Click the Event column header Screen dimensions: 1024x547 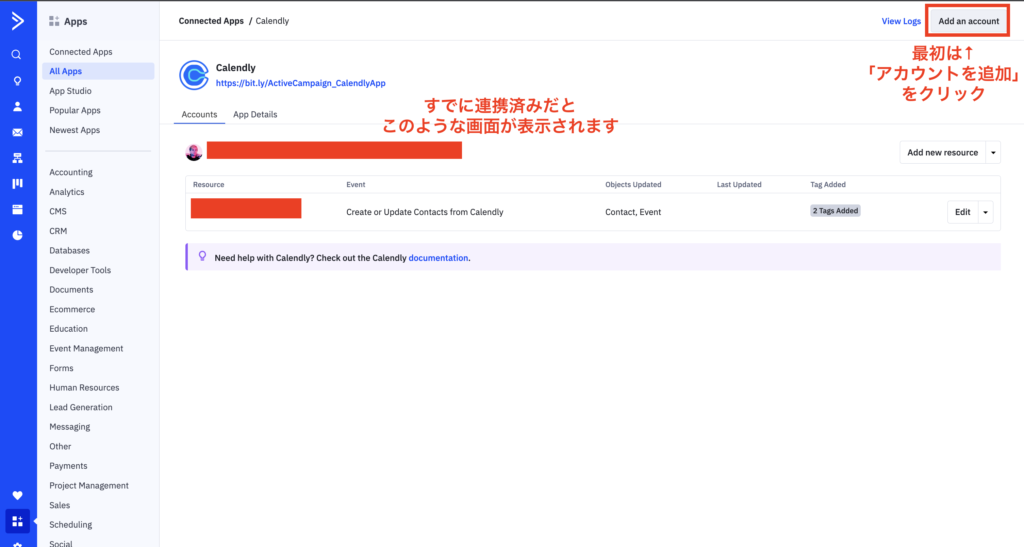pos(355,185)
